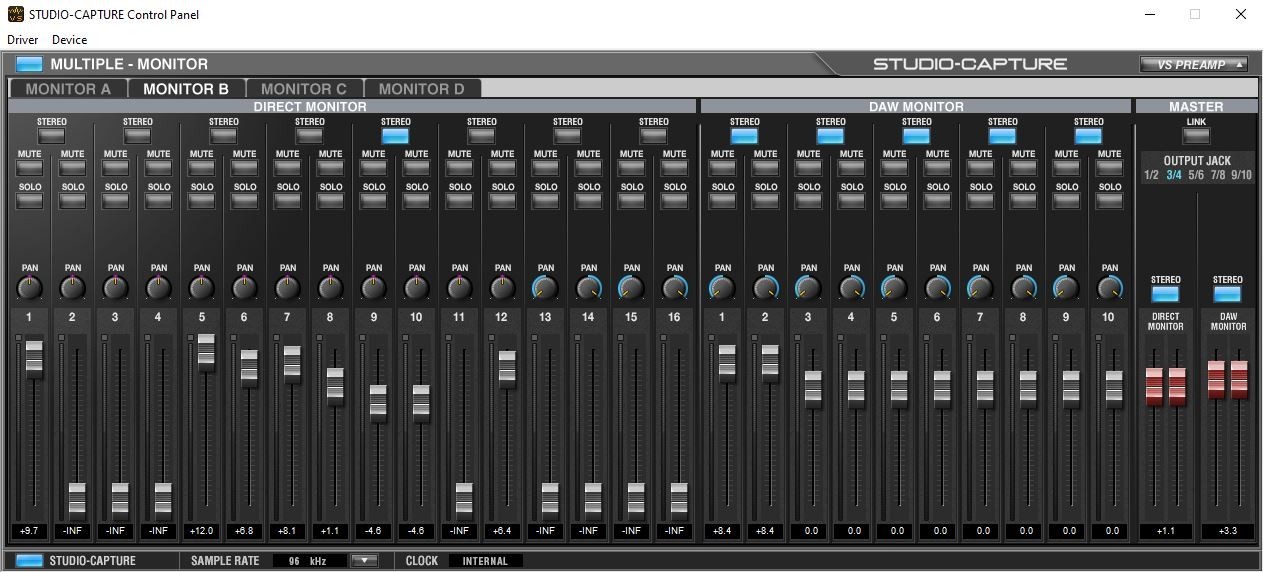This screenshot has height=572, width=1263.
Task: Click the pan knob on DAW channel 10
Action: pos(1109,289)
